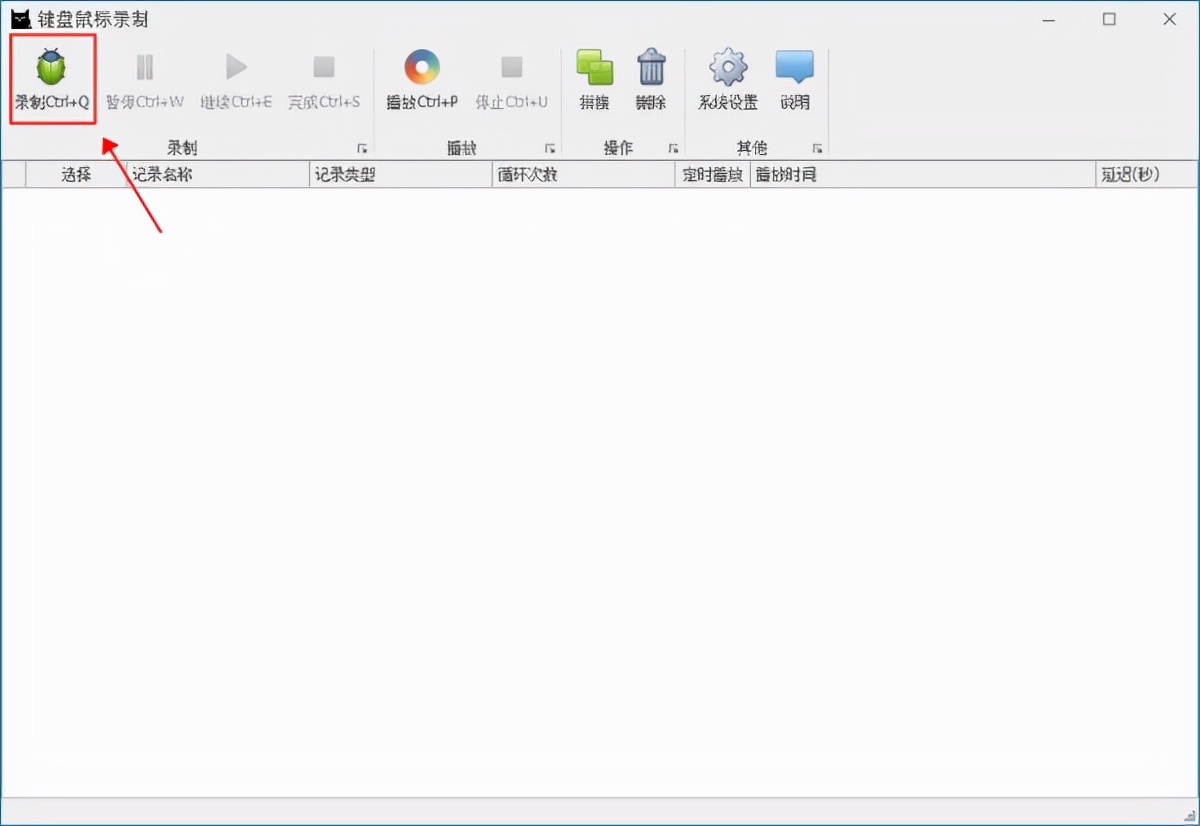This screenshot has height=826, width=1200.
Task: Open 系统设置 with the gear icon
Action: click(726, 67)
